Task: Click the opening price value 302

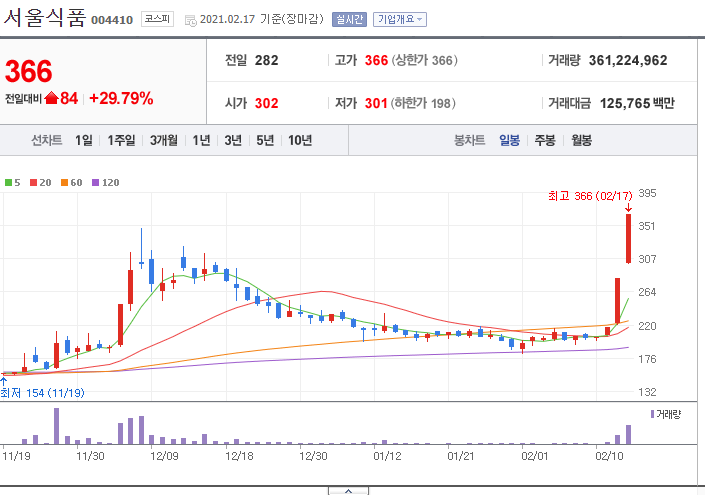Action: (267, 103)
